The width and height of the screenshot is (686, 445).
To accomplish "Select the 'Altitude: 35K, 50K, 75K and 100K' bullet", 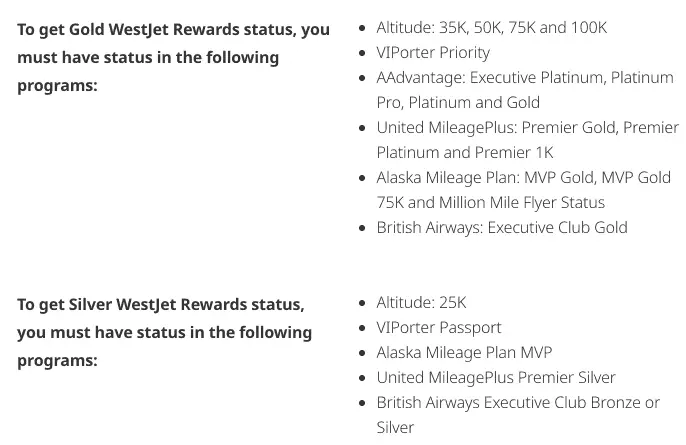I will pos(491,28).
